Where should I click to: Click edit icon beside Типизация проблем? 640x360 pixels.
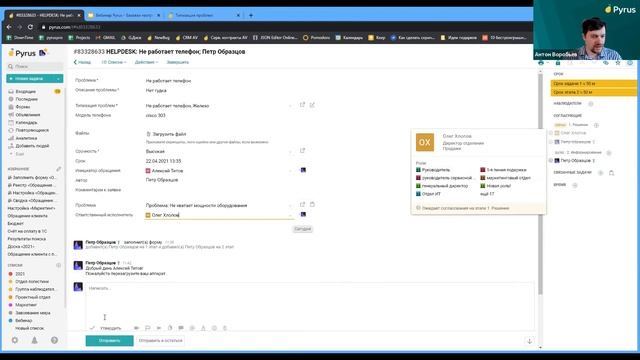312,105
